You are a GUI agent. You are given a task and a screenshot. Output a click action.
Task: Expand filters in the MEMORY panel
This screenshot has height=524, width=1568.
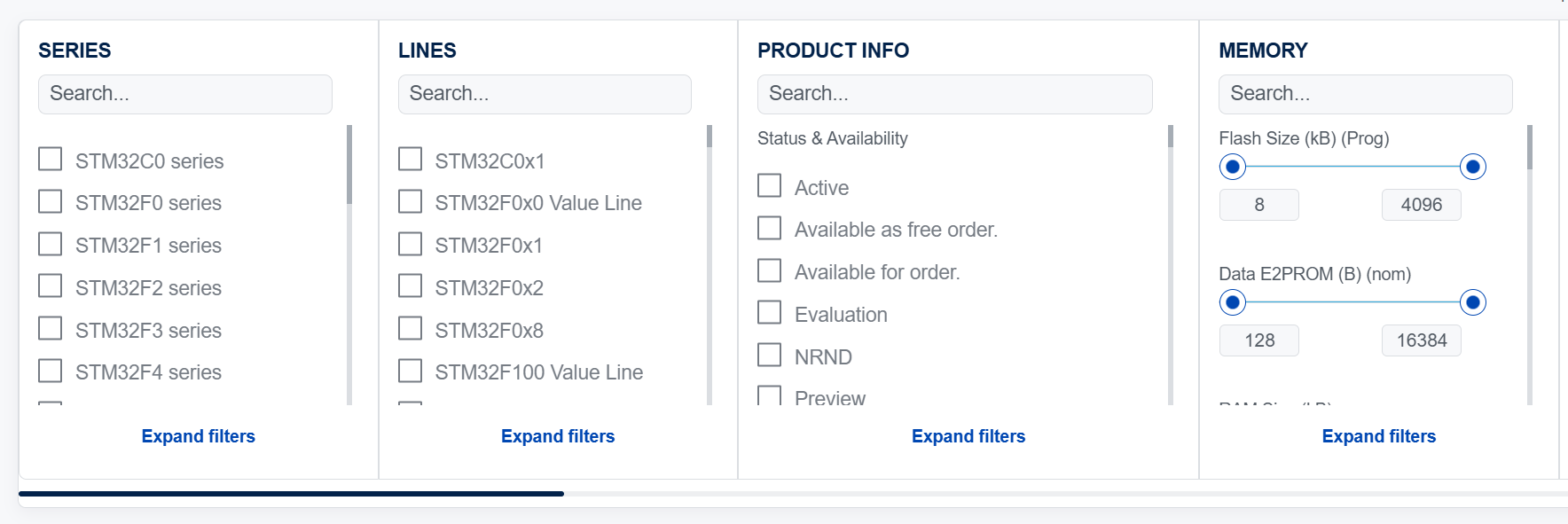(1379, 436)
